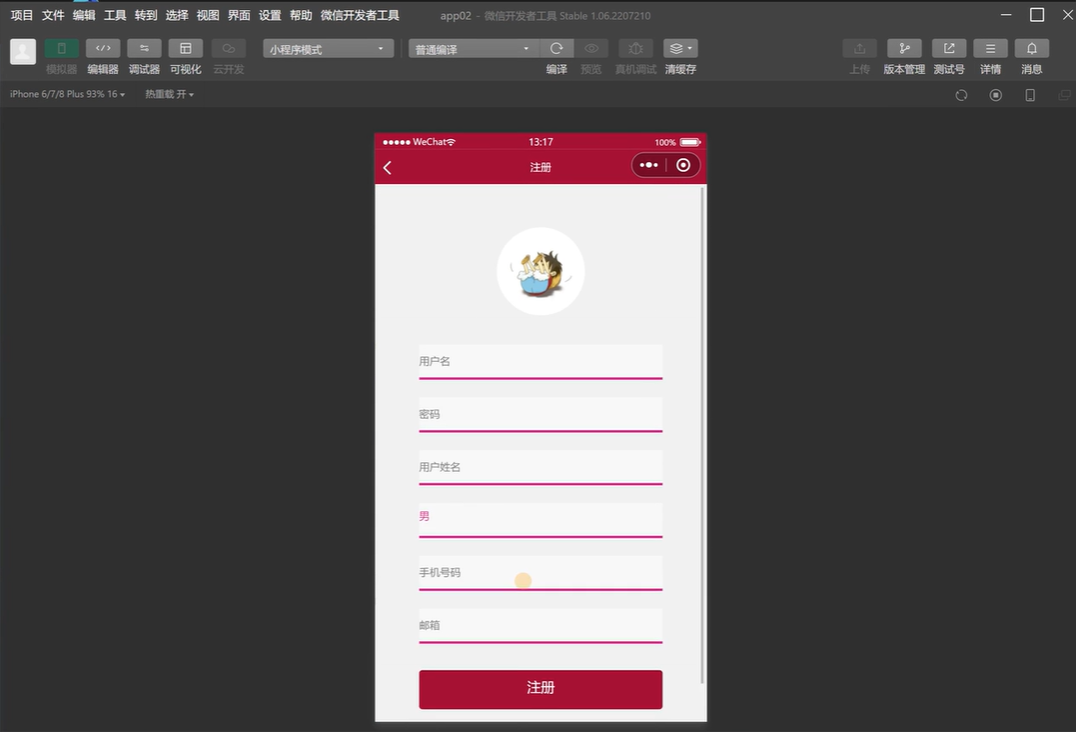Image resolution: width=1076 pixels, height=732 pixels.
Task: Click the Test Account icon
Action: click(x=949, y=48)
